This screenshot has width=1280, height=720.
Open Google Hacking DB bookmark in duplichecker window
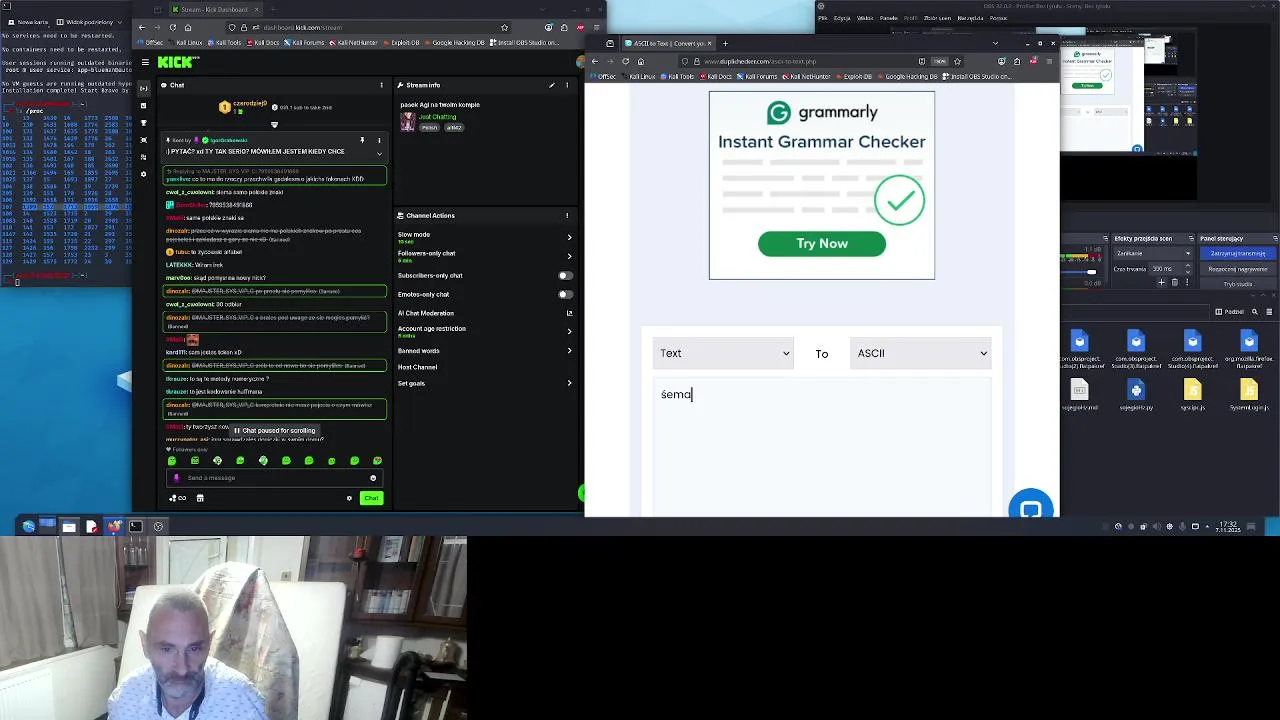[x=909, y=76]
